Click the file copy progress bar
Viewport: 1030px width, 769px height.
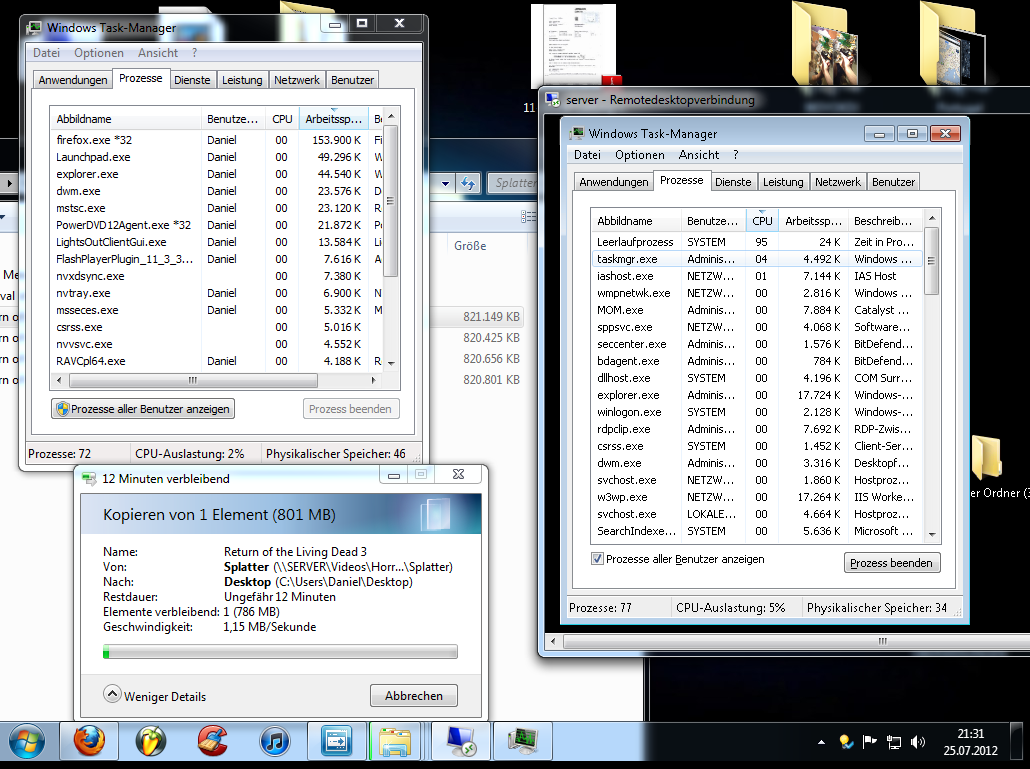point(280,651)
